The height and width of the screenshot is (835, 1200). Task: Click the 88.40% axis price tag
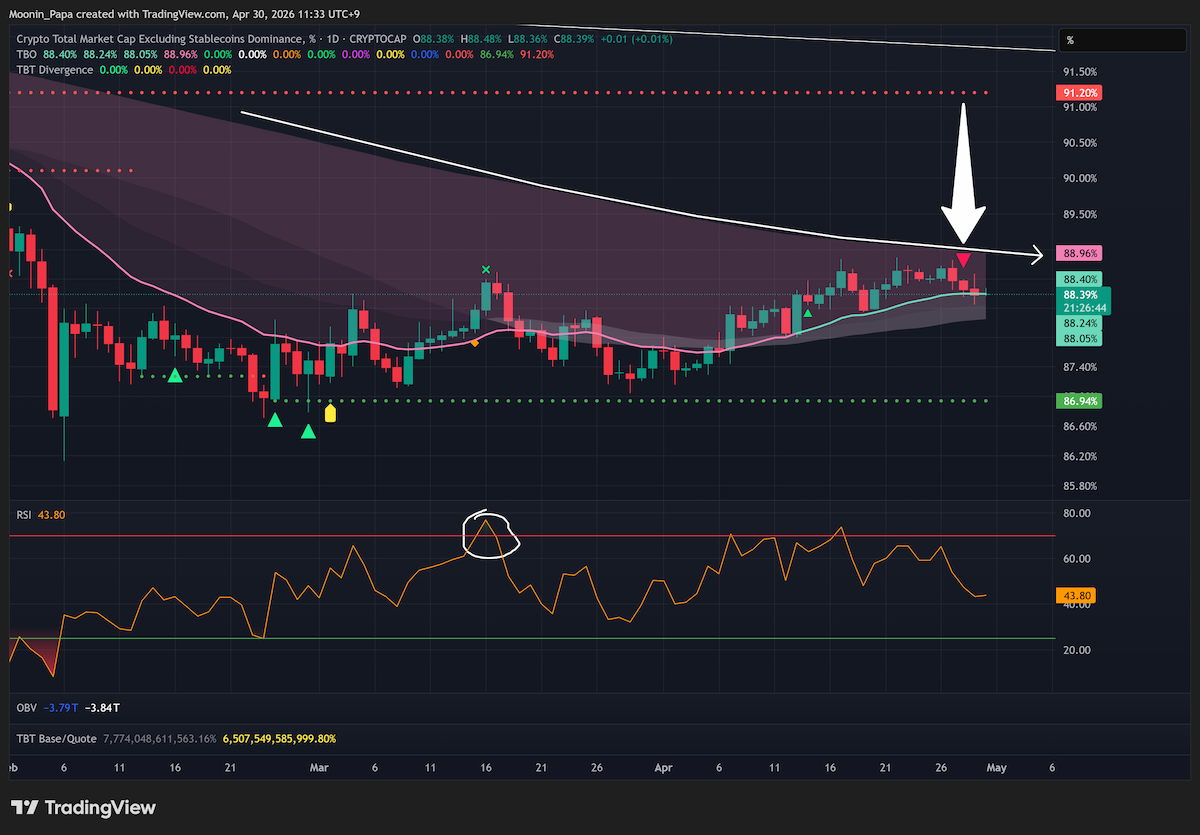(x=1080, y=279)
